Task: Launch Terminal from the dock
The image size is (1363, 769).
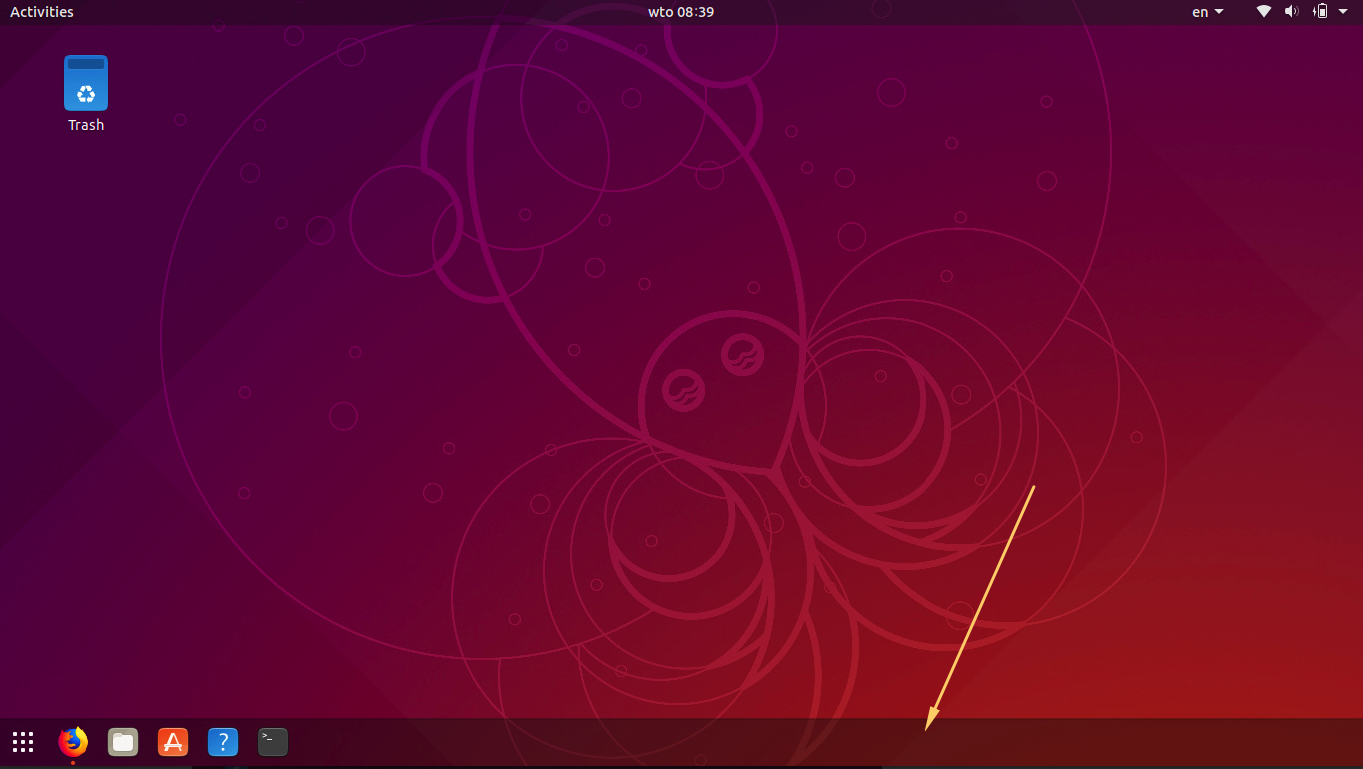Action: click(273, 742)
